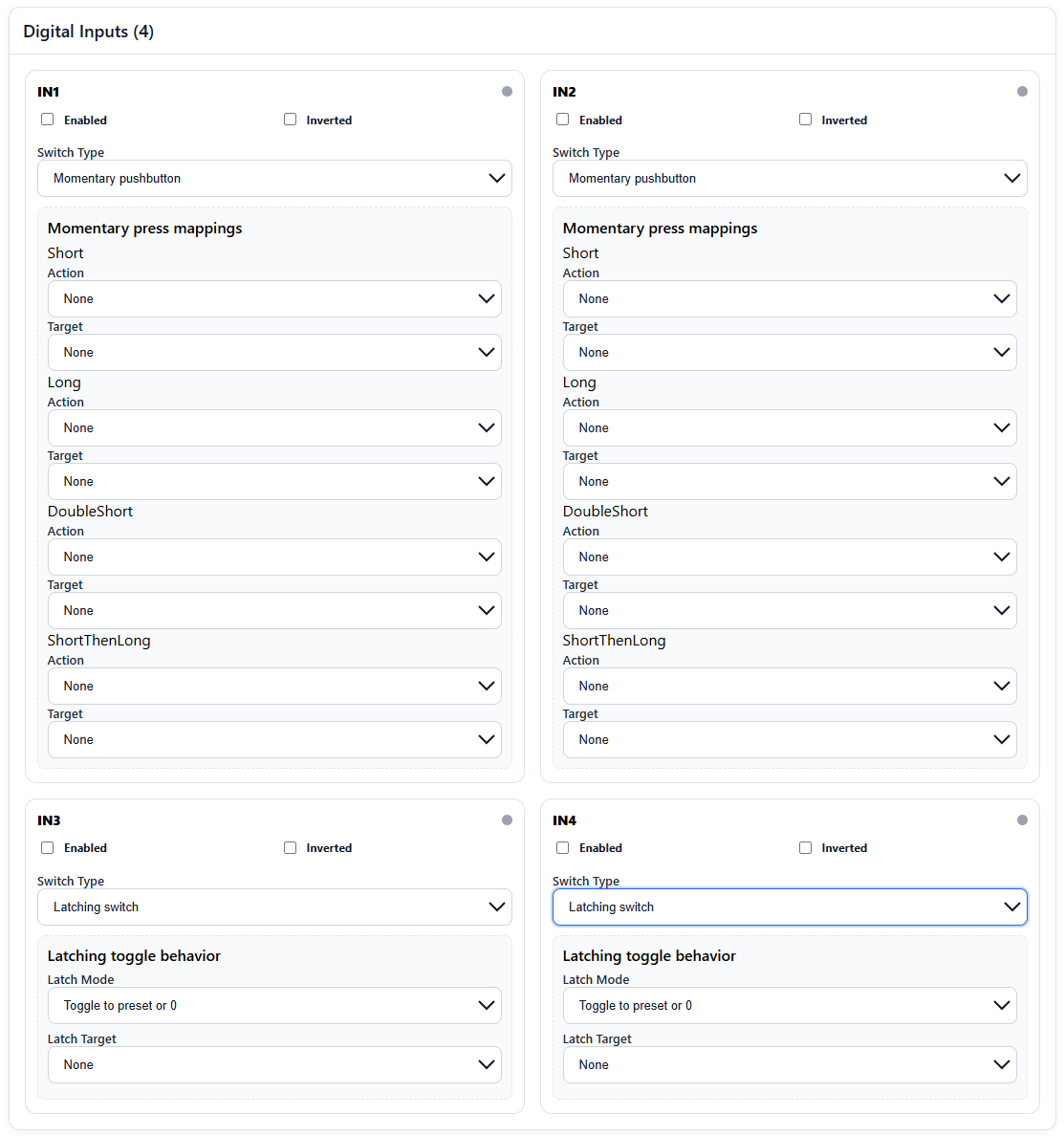1064x1136 pixels.
Task: Open the Long press Action dropdown on IN2
Action: point(790,427)
